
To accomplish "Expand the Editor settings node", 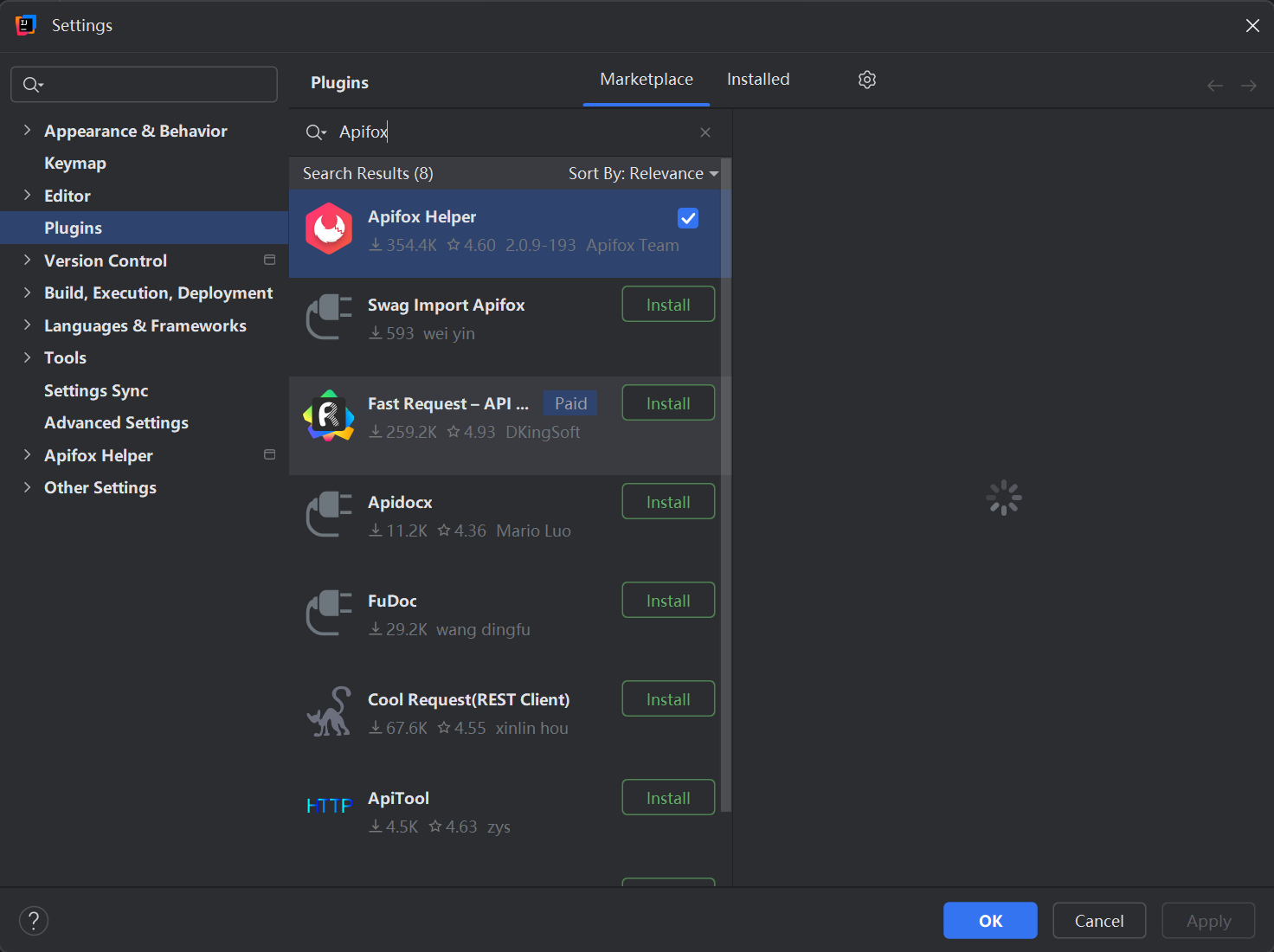I will coord(27,196).
